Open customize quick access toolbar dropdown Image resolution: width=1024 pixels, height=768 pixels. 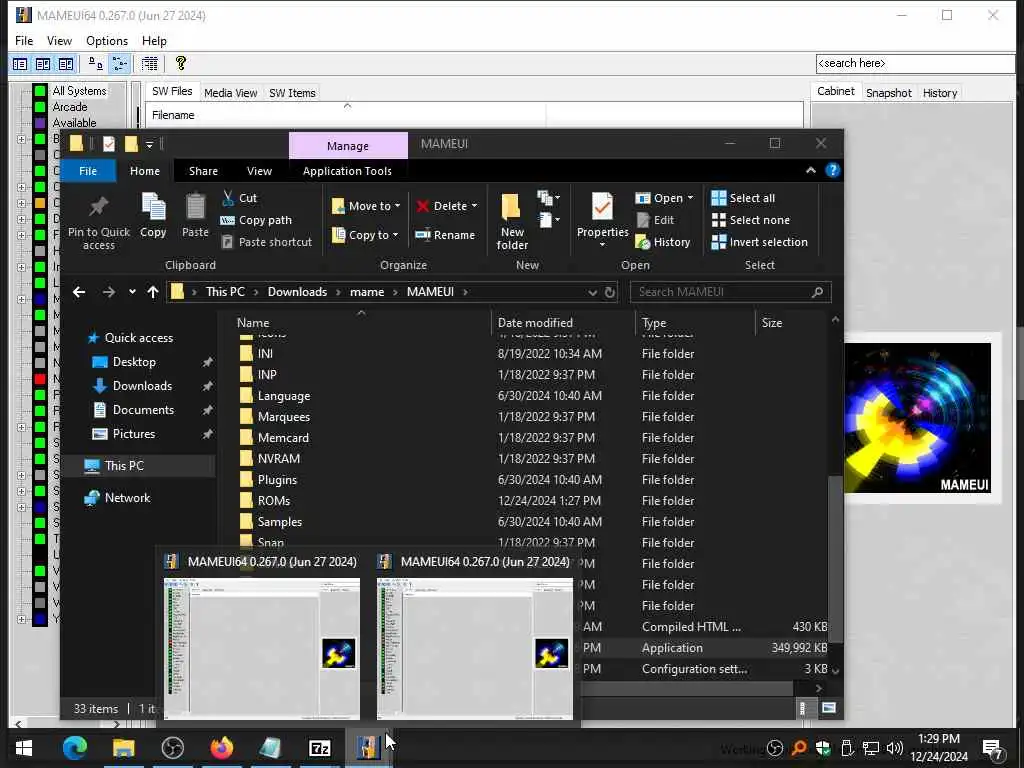click(x=150, y=144)
